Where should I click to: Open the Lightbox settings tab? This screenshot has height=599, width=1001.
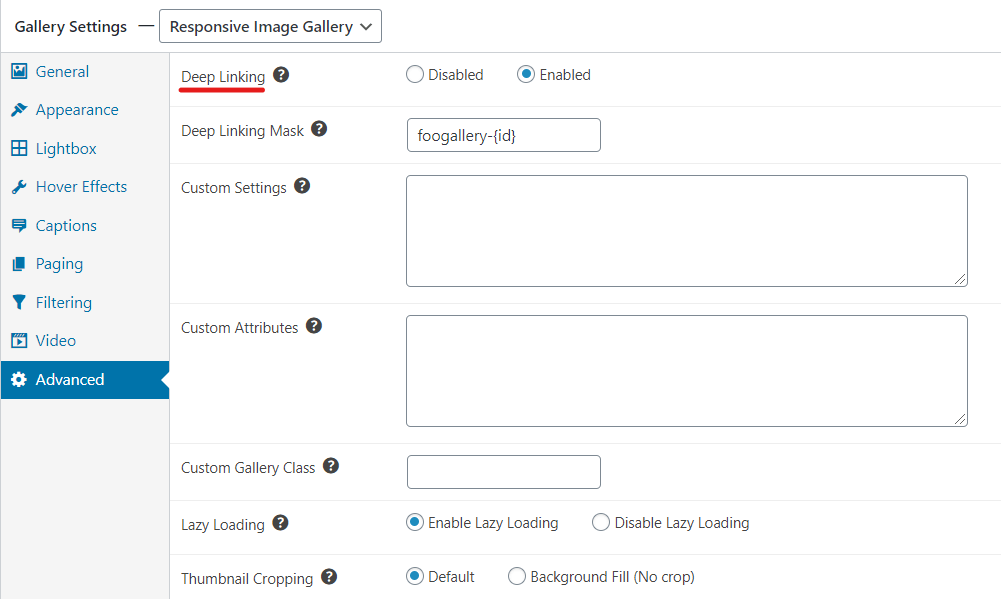pyautogui.click(x=85, y=148)
